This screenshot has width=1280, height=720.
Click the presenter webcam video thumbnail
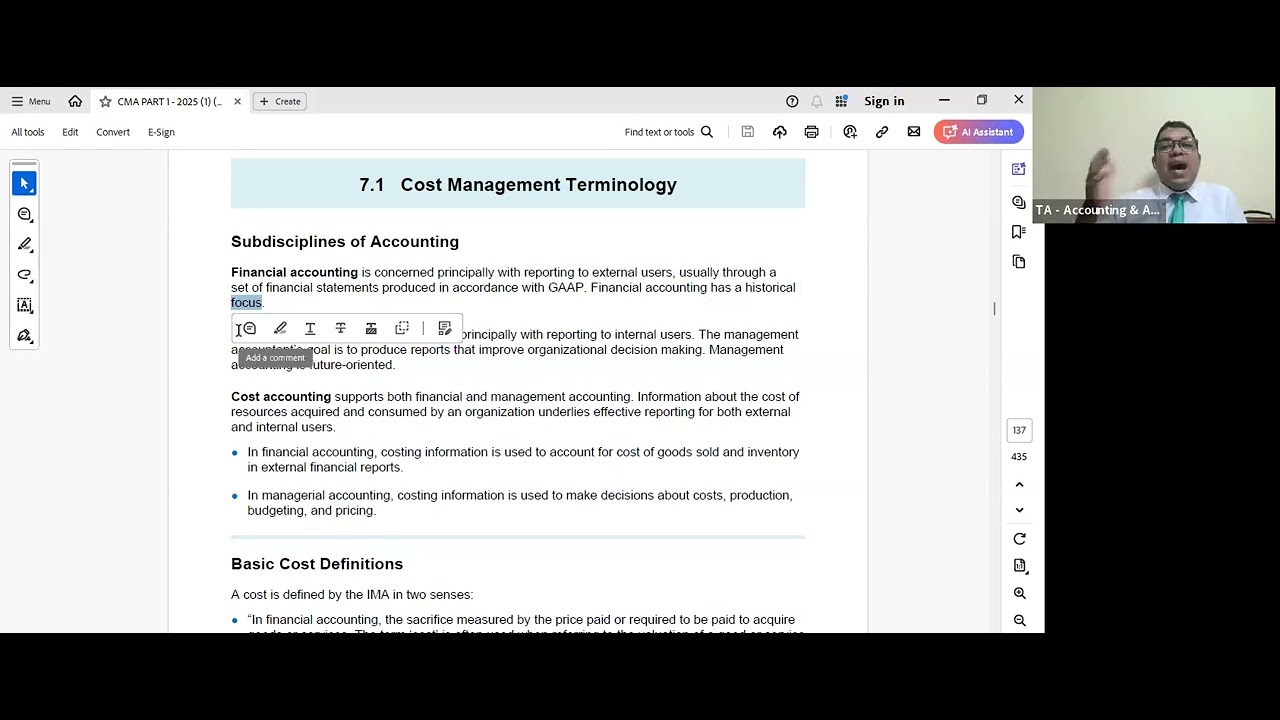[x=1154, y=155]
